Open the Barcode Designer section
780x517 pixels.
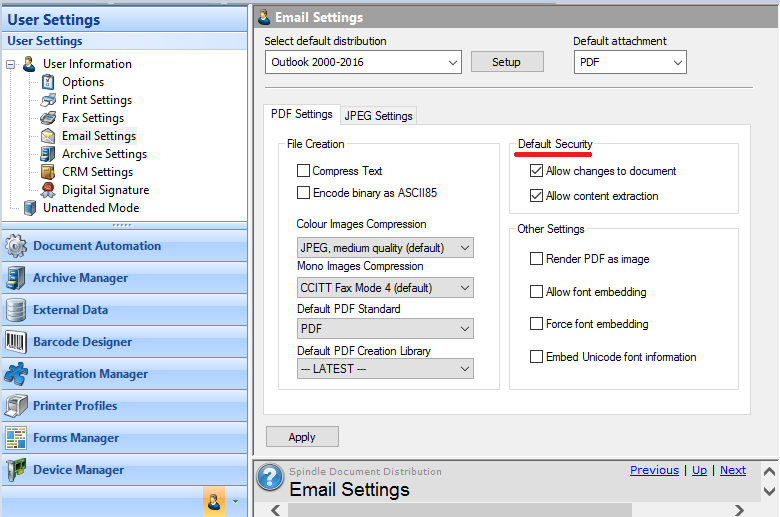click(124, 342)
